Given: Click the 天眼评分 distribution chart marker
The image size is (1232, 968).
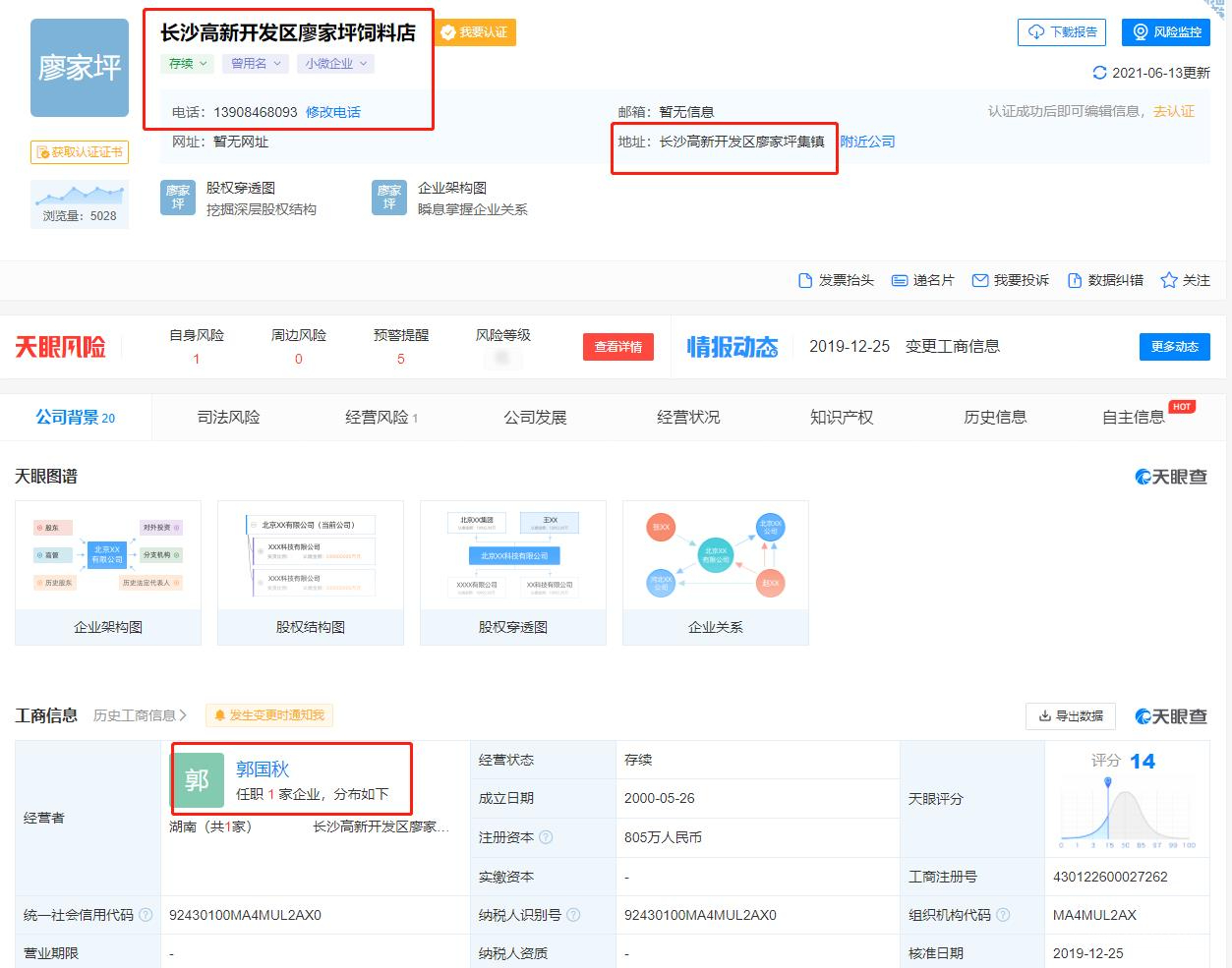Looking at the screenshot, I should click(x=1108, y=783).
